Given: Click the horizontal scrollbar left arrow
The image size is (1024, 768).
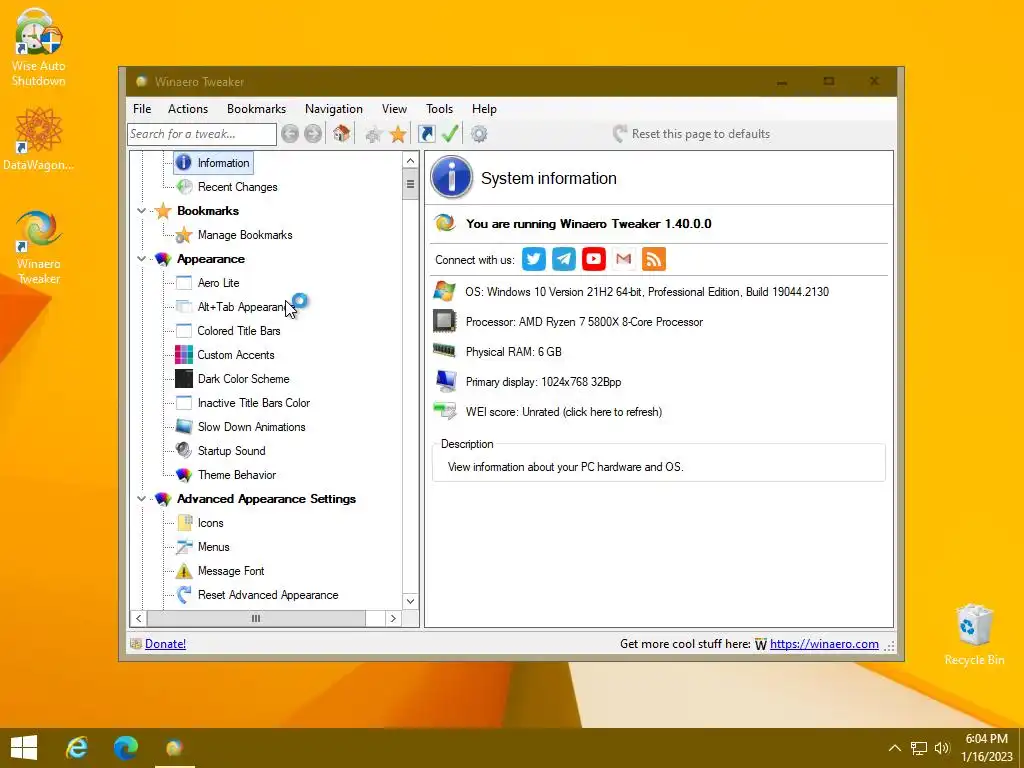Looking at the screenshot, I should tap(138, 618).
